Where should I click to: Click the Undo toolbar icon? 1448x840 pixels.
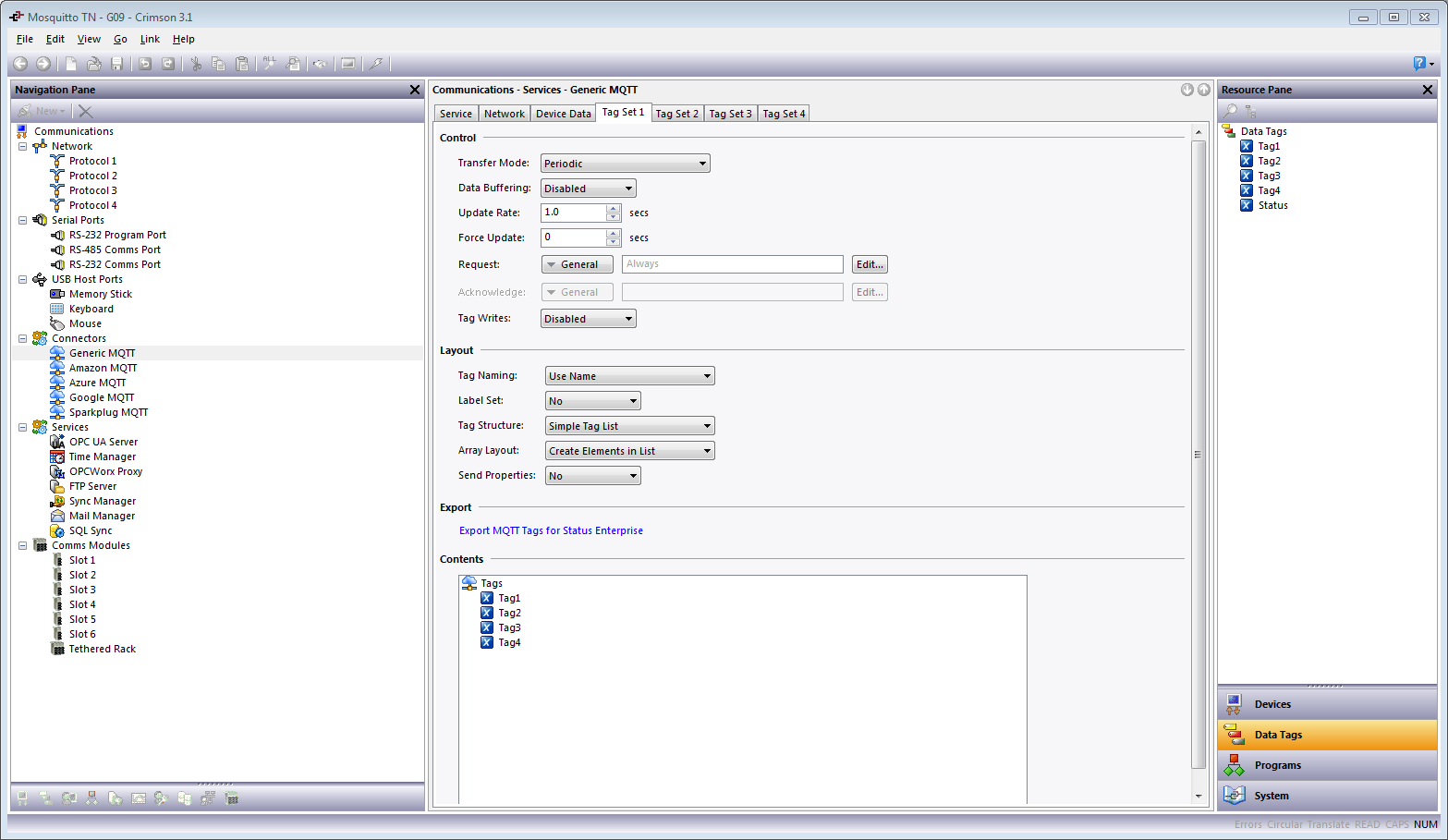[x=145, y=64]
